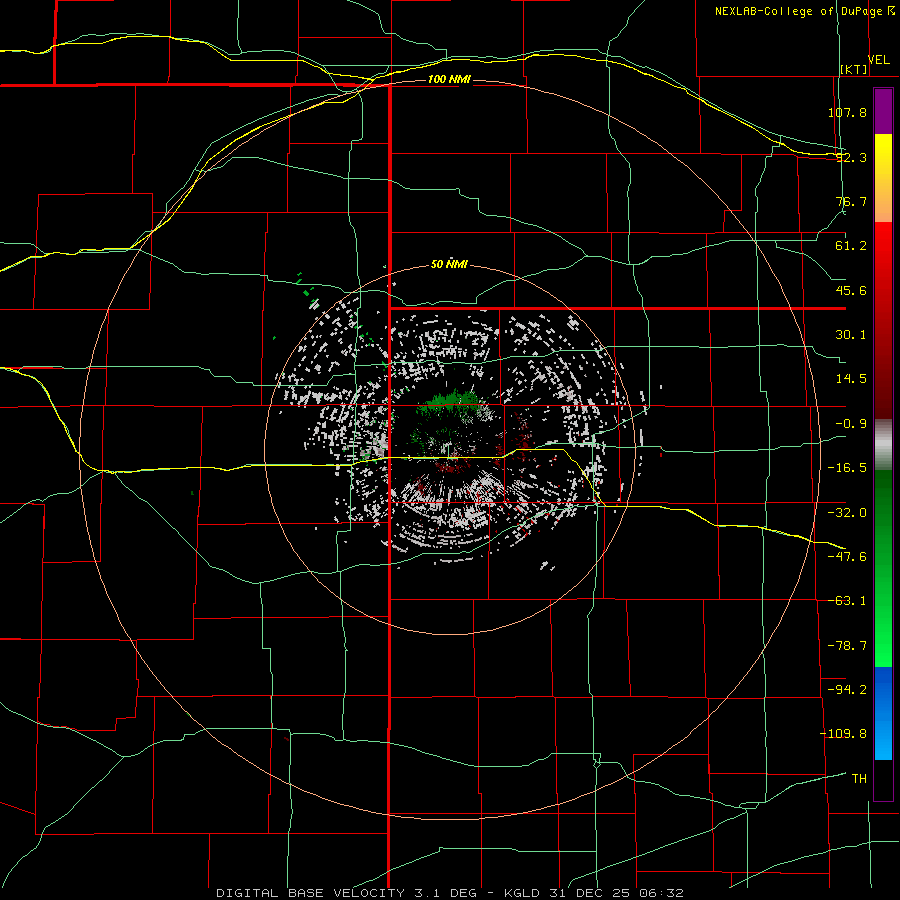900x900 pixels.
Task: Click the 45.6 velocity legend value
Action: coord(851,290)
